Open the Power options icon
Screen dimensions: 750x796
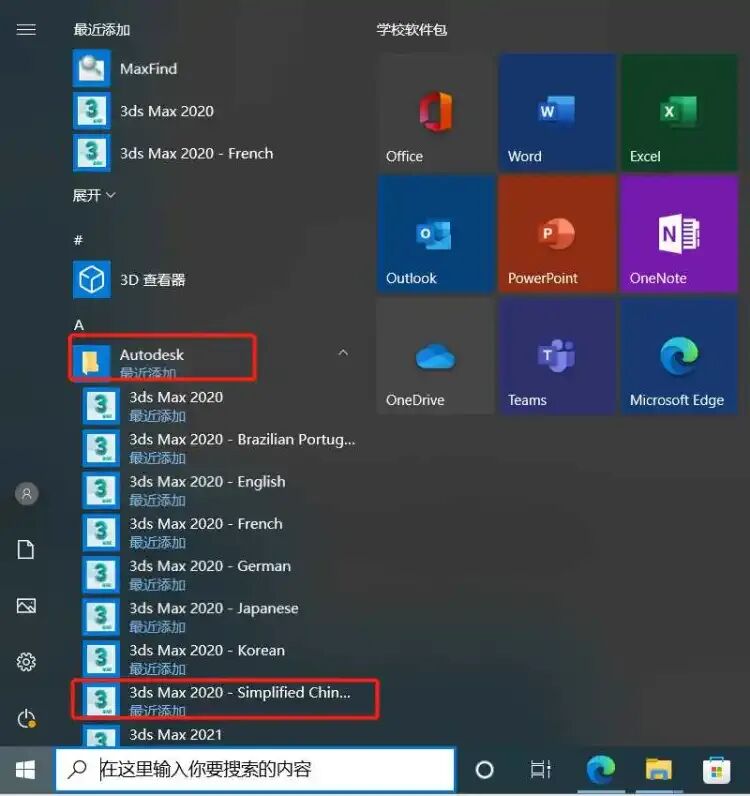pos(26,718)
